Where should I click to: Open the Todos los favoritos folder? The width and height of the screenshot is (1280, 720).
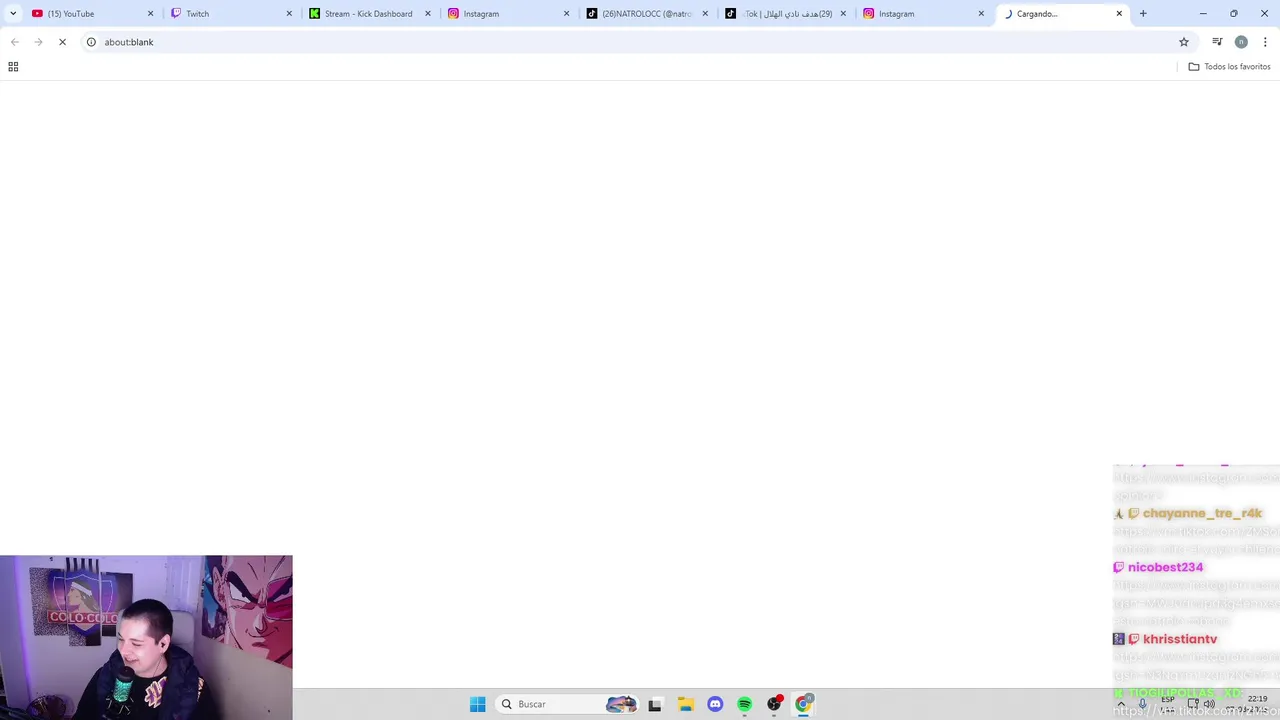pyautogui.click(x=1229, y=67)
